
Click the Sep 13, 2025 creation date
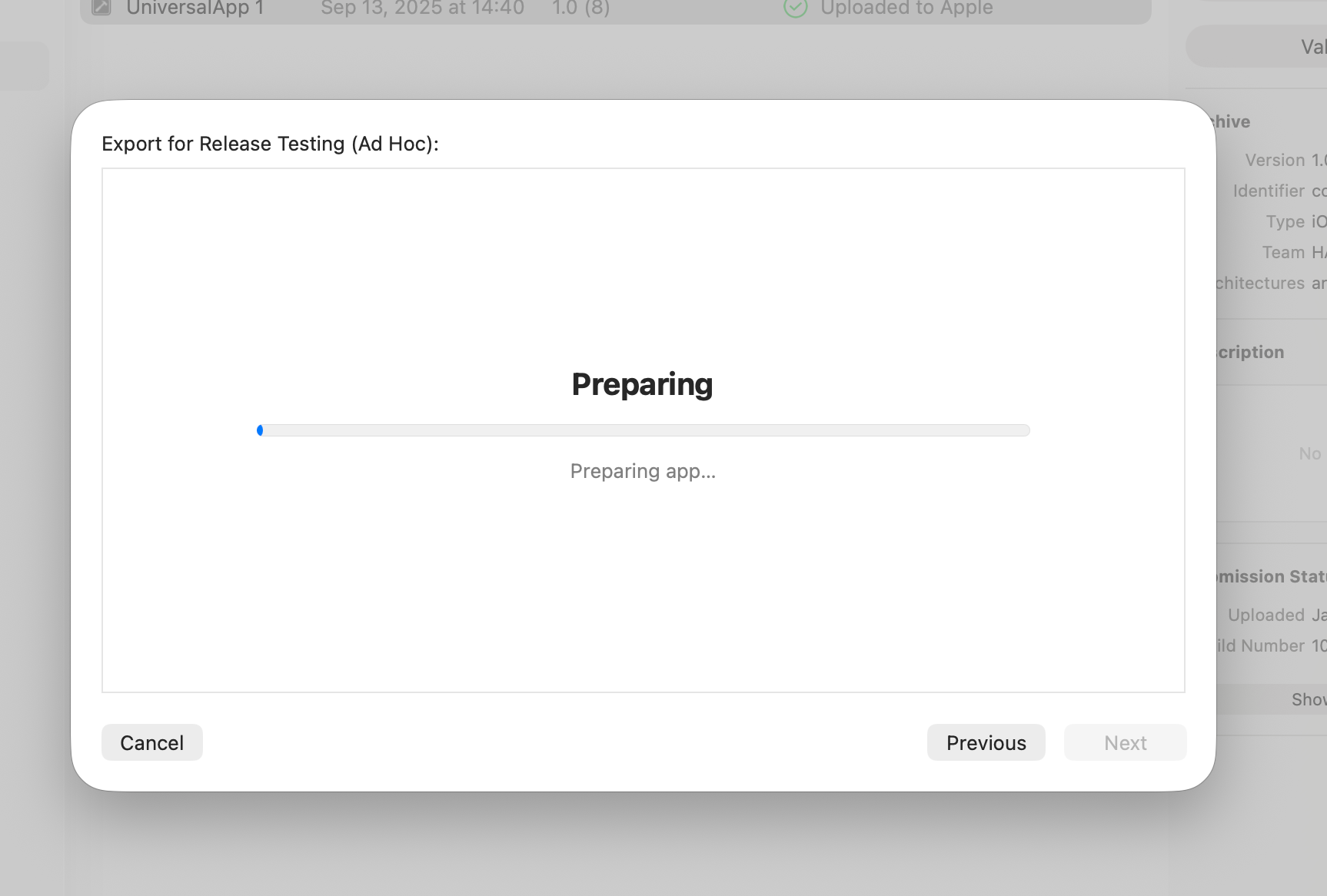[x=422, y=8]
